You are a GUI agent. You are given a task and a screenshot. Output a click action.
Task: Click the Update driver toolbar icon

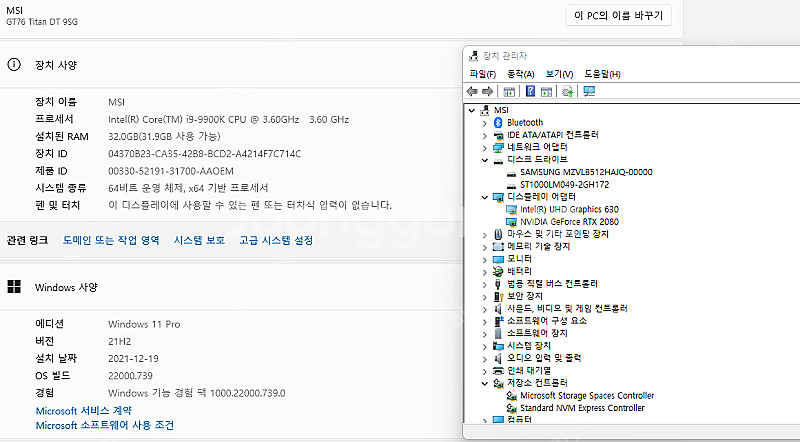[567, 91]
